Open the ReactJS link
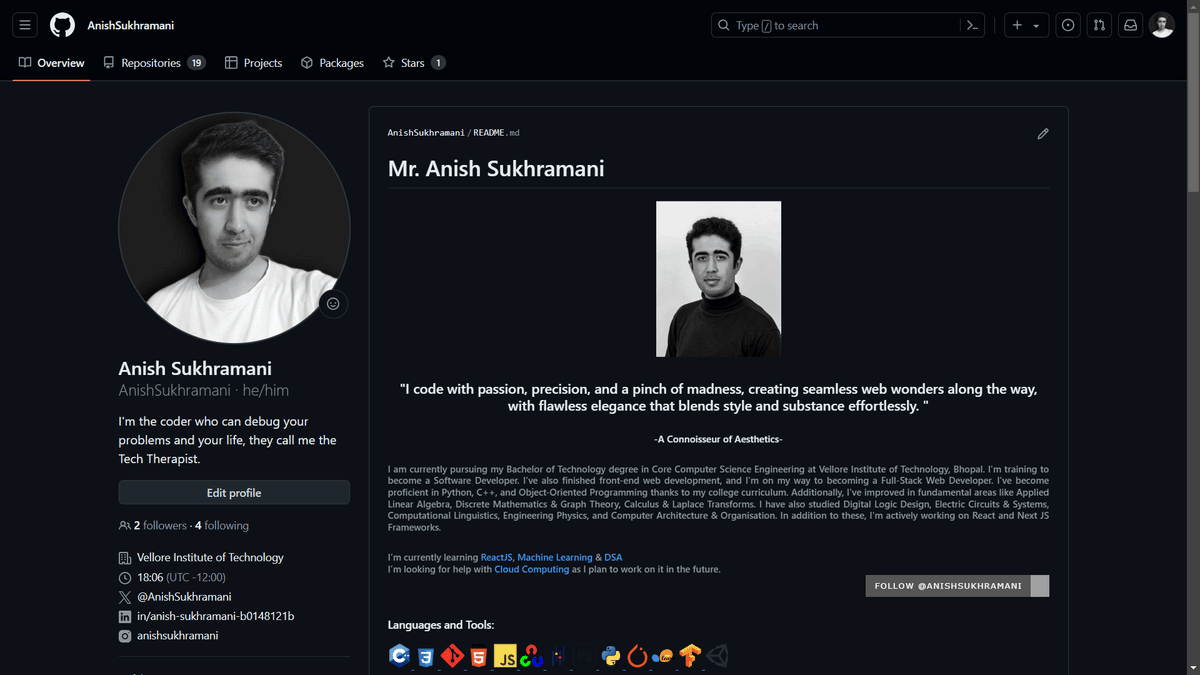 (497, 557)
